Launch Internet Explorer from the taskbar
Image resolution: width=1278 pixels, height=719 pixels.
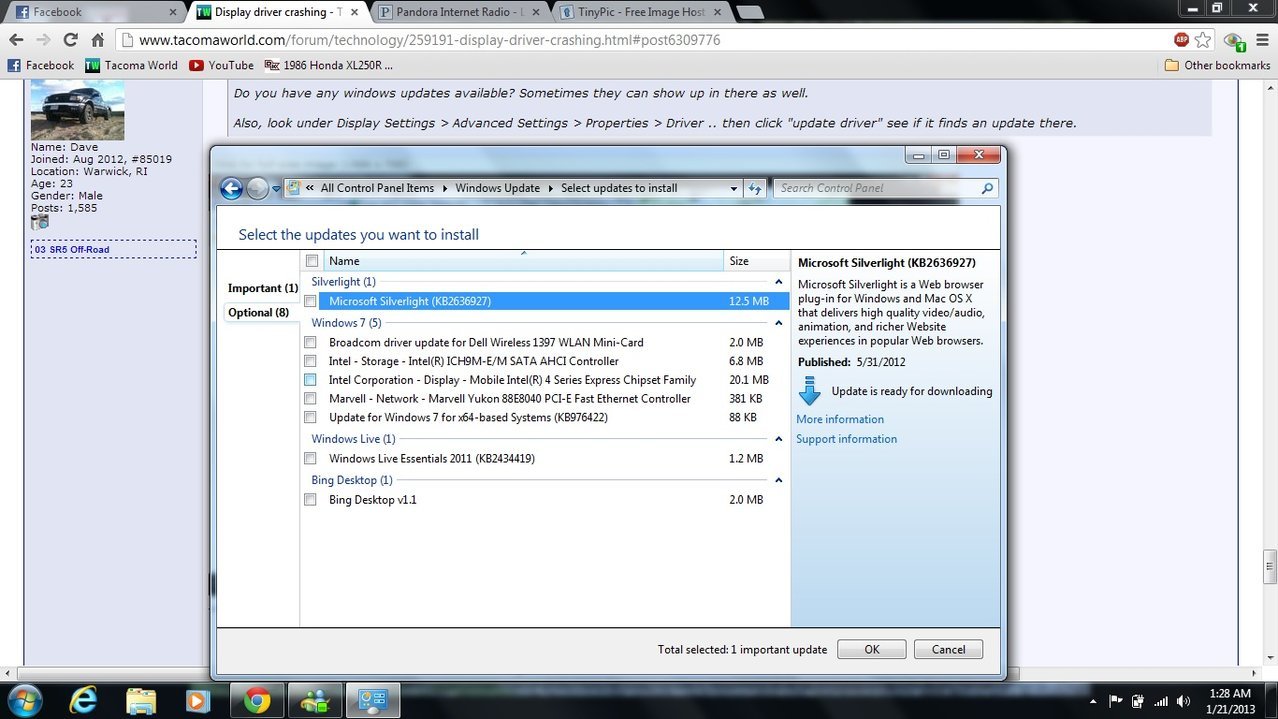(83, 700)
